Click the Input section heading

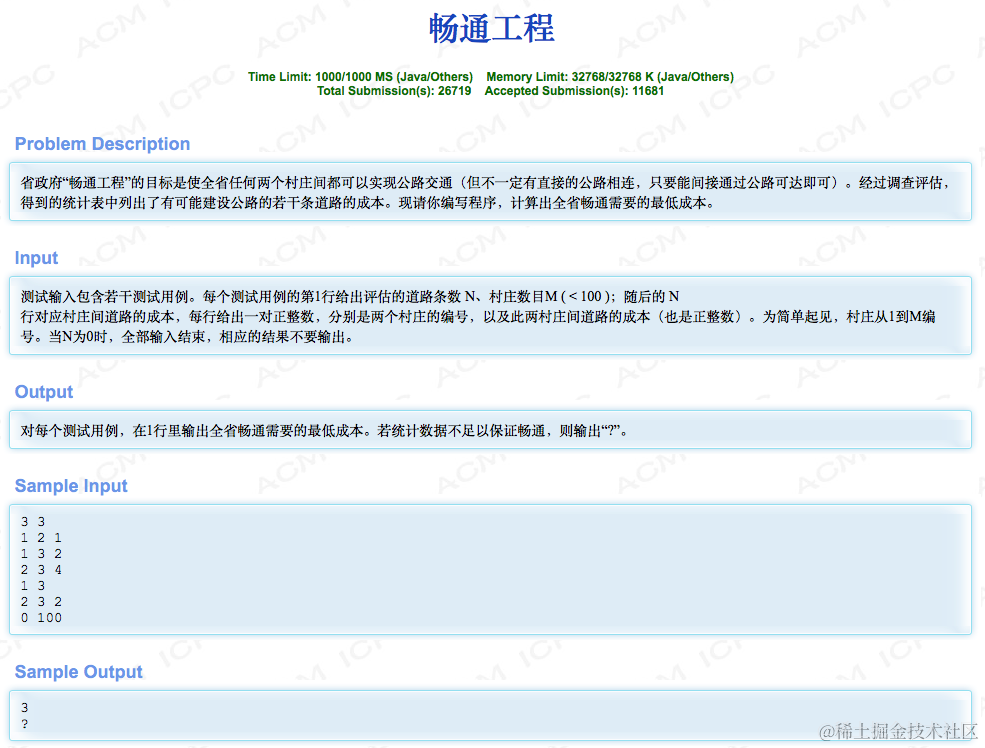[x=36, y=258]
